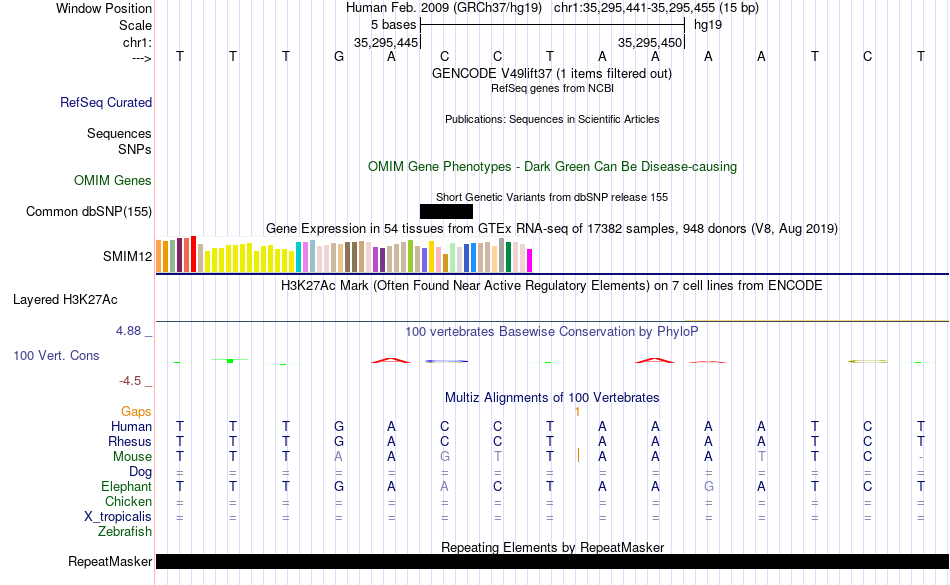This screenshot has height=585, width=950.
Task: Click the orange gap marker '1' in Gaps row
Action: tap(577, 412)
